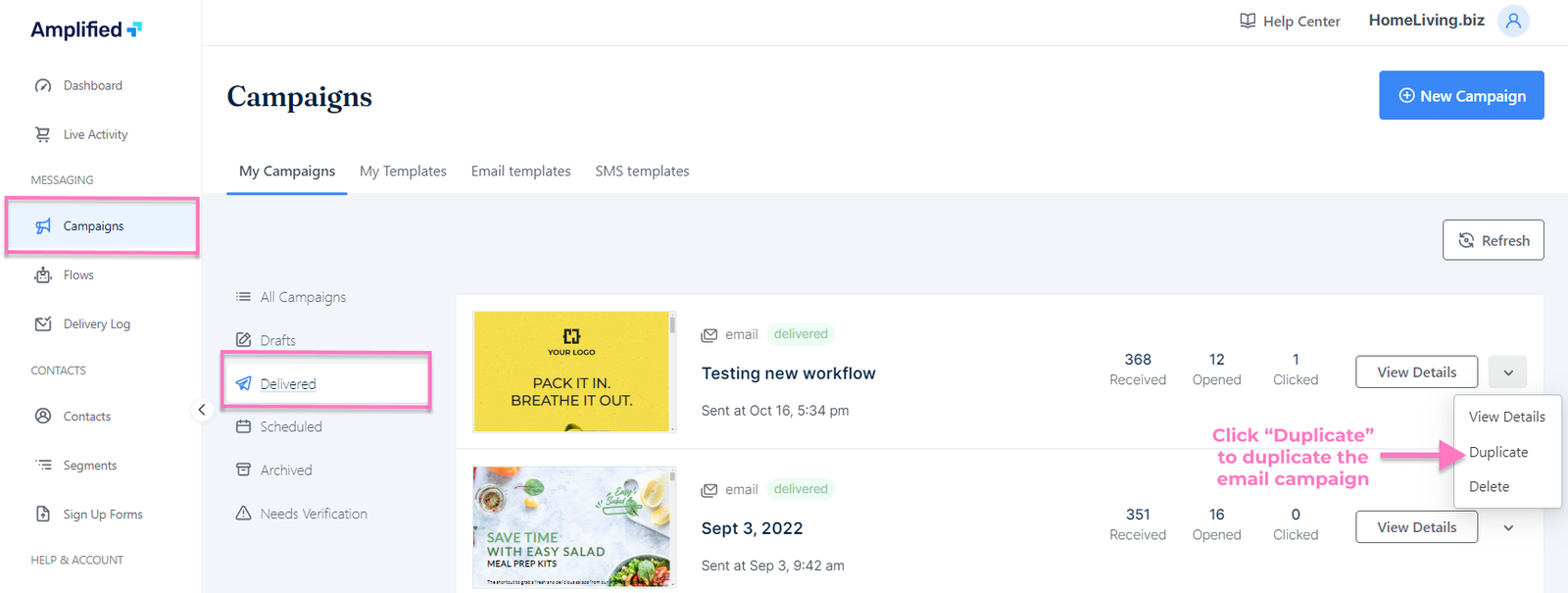Collapse the sidebar with the chevron arrow
This screenshot has width=1568, height=593.
202,410
